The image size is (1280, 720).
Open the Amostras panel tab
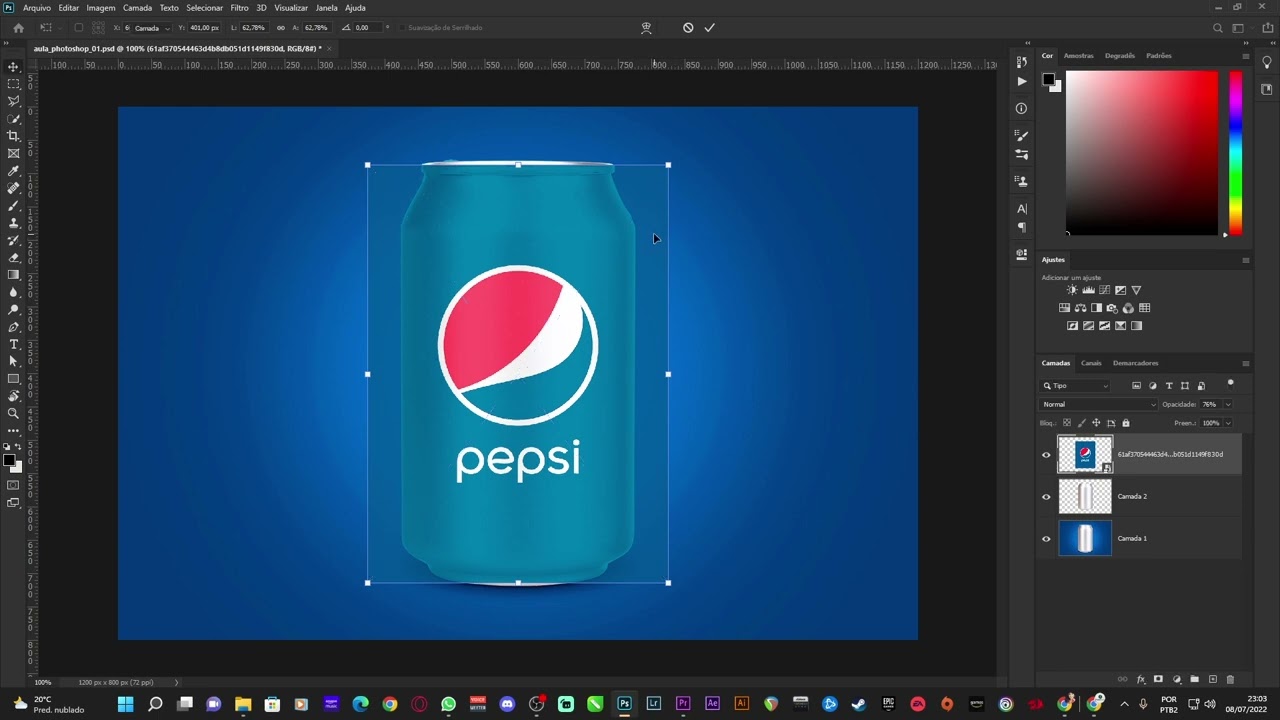coord(1078,56)
